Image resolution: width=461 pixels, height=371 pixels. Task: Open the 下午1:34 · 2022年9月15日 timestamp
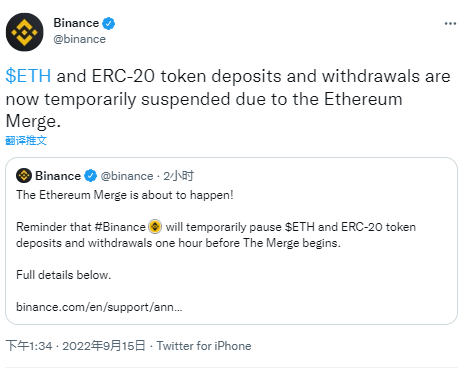[x=76, y=346]
